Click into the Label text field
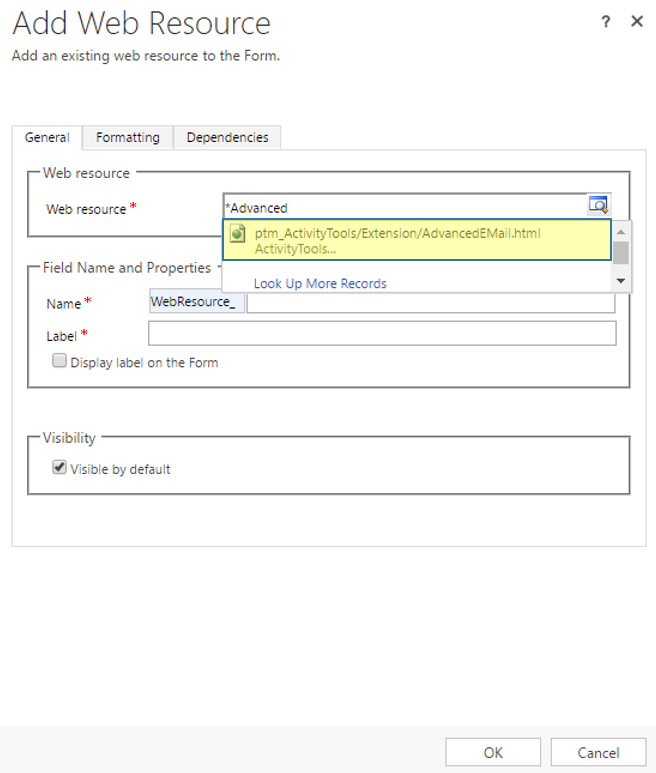Viewport: 656px width, 773px height. coord(381,334)
